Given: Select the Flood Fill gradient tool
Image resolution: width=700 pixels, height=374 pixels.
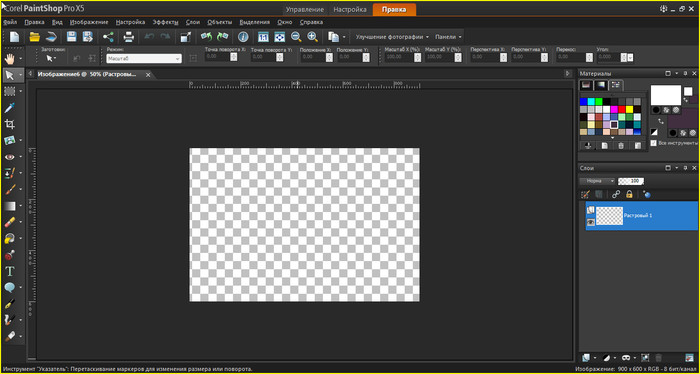Looking at the screenshot, I should click(9, 206).
